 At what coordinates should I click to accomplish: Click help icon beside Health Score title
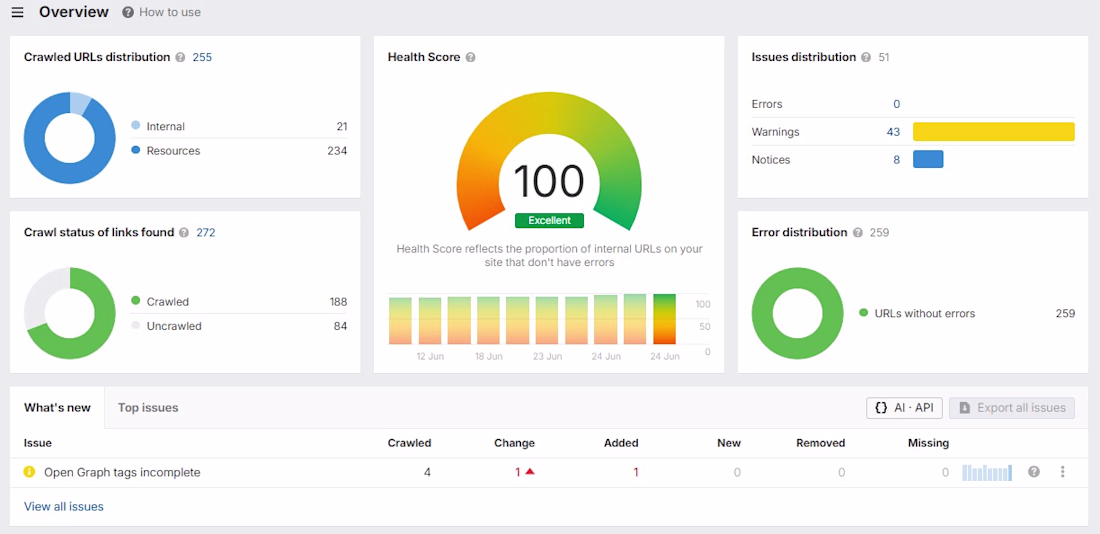point(471,58)
